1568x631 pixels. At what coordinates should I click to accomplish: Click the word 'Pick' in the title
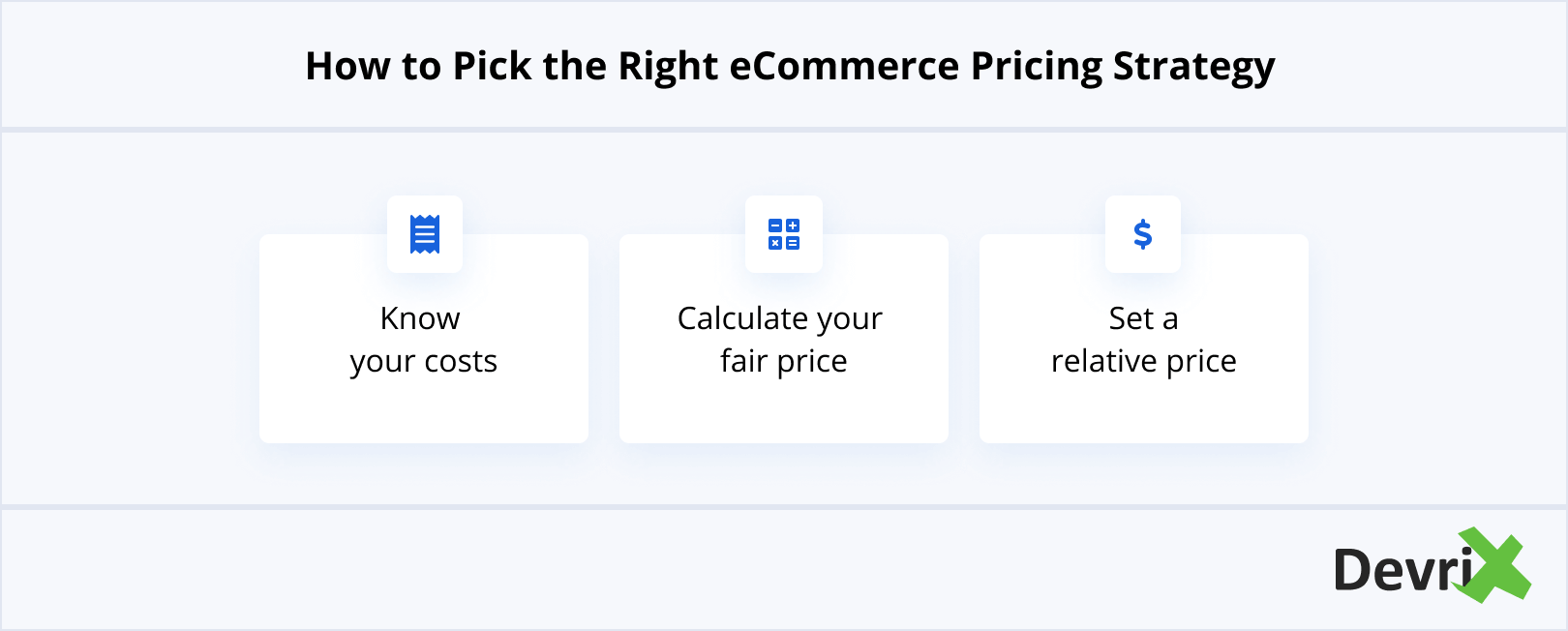tap(493, 66)
